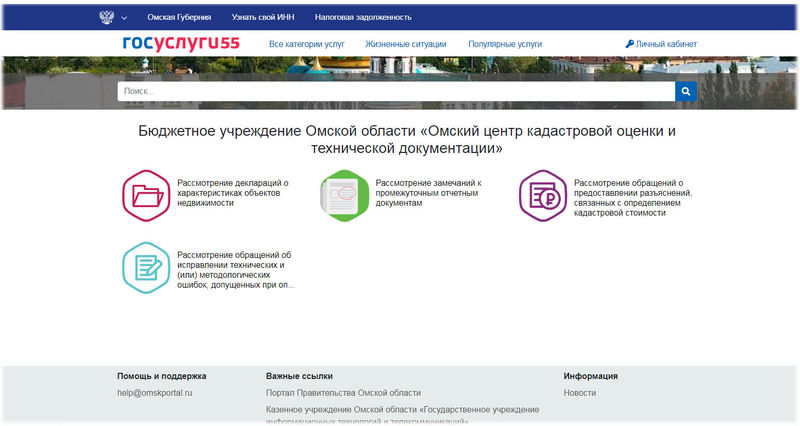Open Рассмотрение обращений о предоставлении разъяснений
The width and height of the screenshot is (800, 426).
point(633,198)
